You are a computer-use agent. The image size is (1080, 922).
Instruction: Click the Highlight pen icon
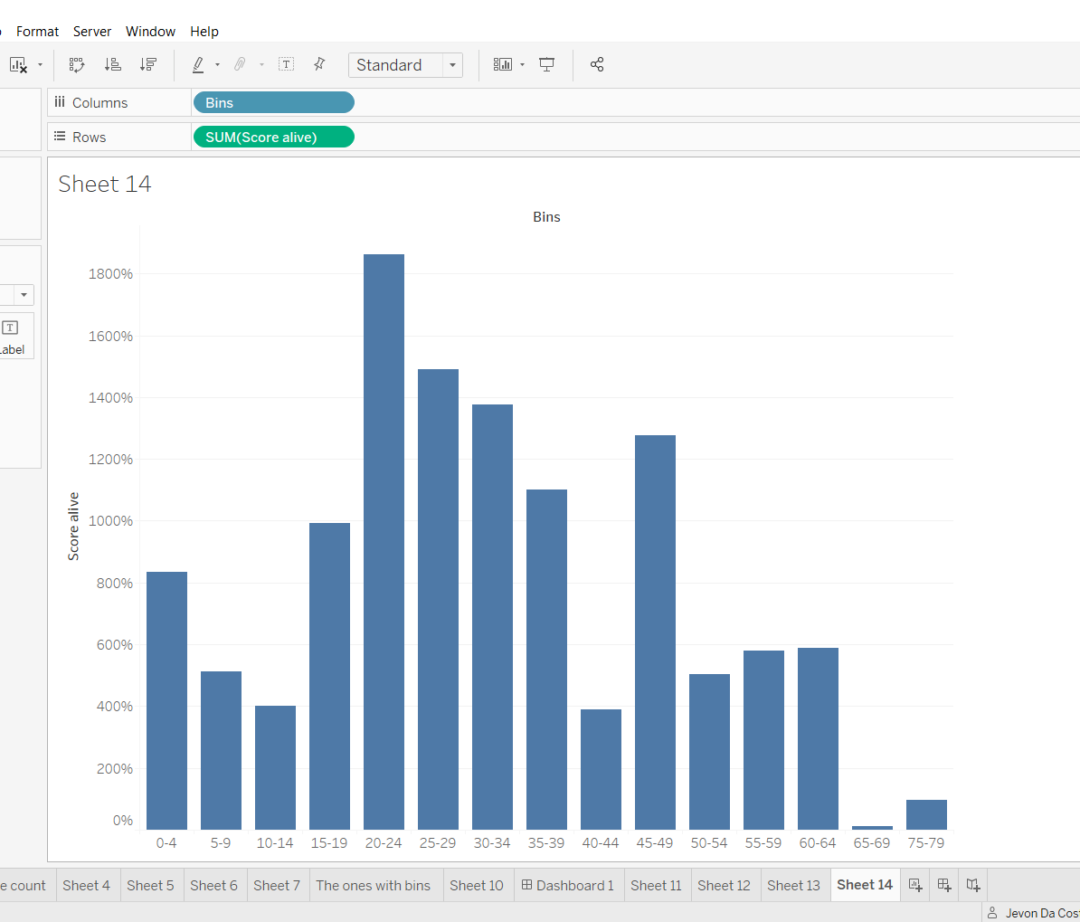(198, 65)
